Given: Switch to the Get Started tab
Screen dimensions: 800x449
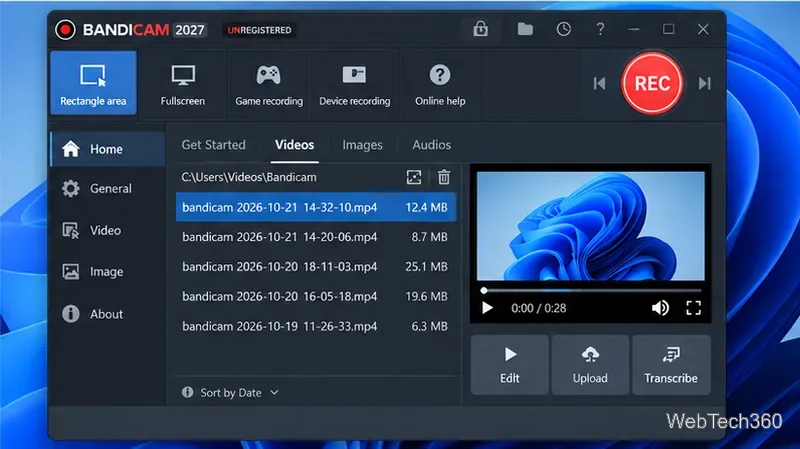Looking at the screenshot, I should point(213,145).
